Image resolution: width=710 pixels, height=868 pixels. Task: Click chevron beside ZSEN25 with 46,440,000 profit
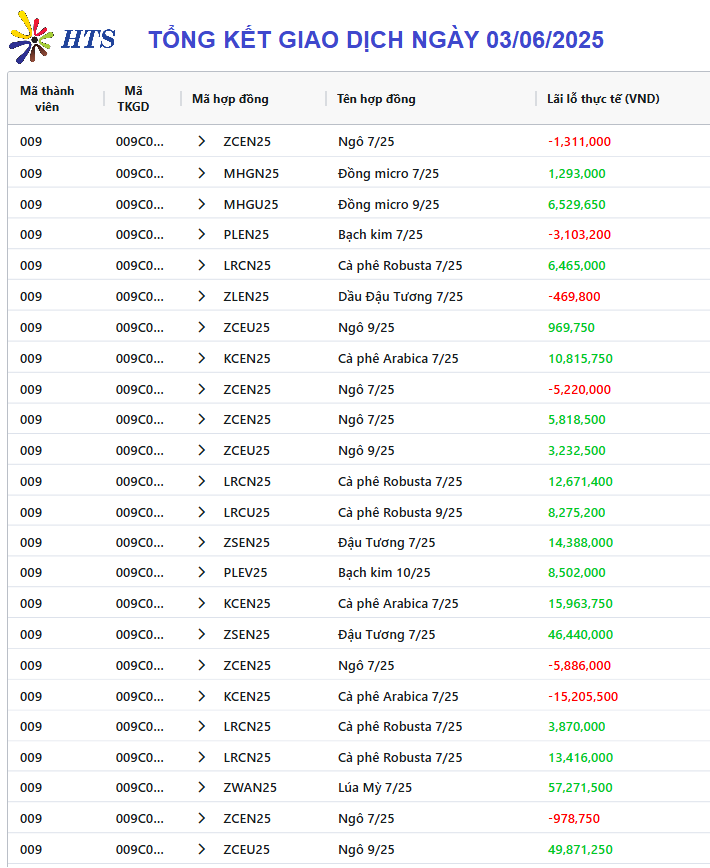201,634
